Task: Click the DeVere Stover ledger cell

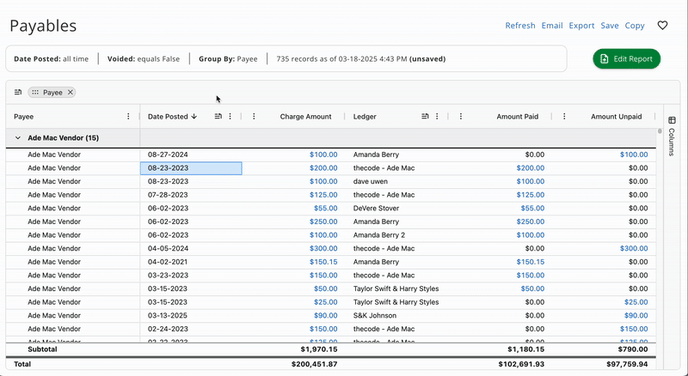Action: [376, 208]
